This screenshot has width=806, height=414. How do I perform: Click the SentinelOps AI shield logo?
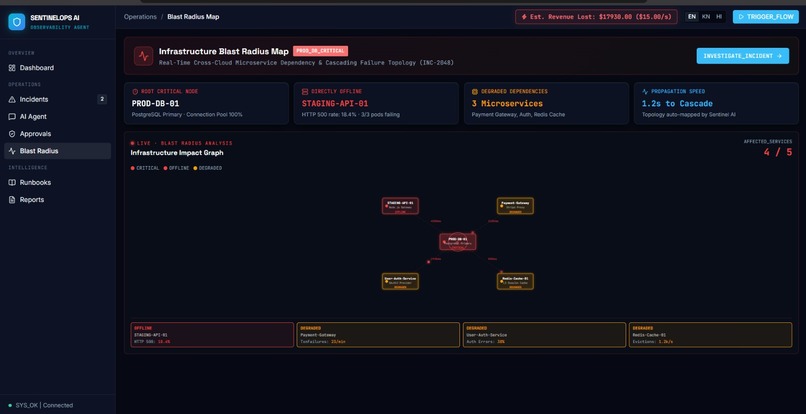click(16, 22)
